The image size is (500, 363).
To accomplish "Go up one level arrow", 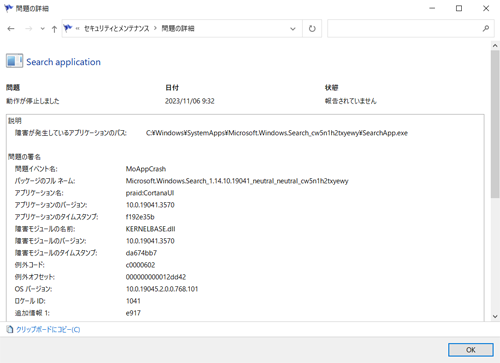I will 54,29.
